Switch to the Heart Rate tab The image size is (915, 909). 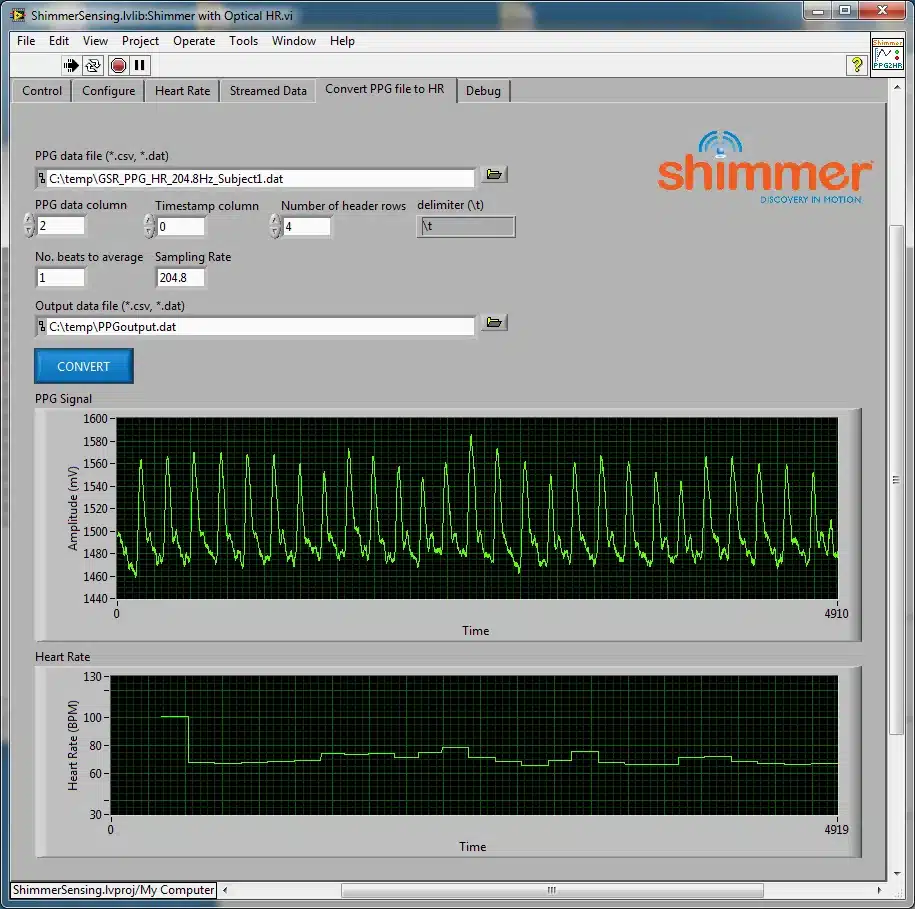tap(182, 91)
